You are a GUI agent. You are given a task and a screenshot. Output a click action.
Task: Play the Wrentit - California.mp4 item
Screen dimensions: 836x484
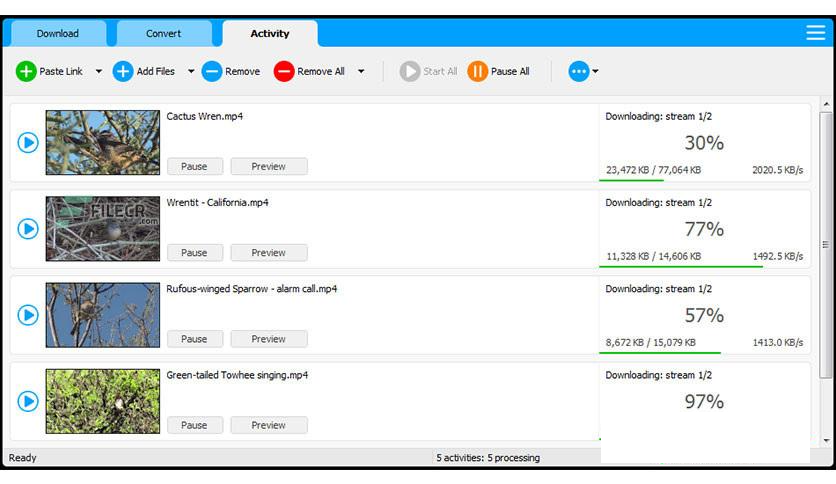point(28,229)
